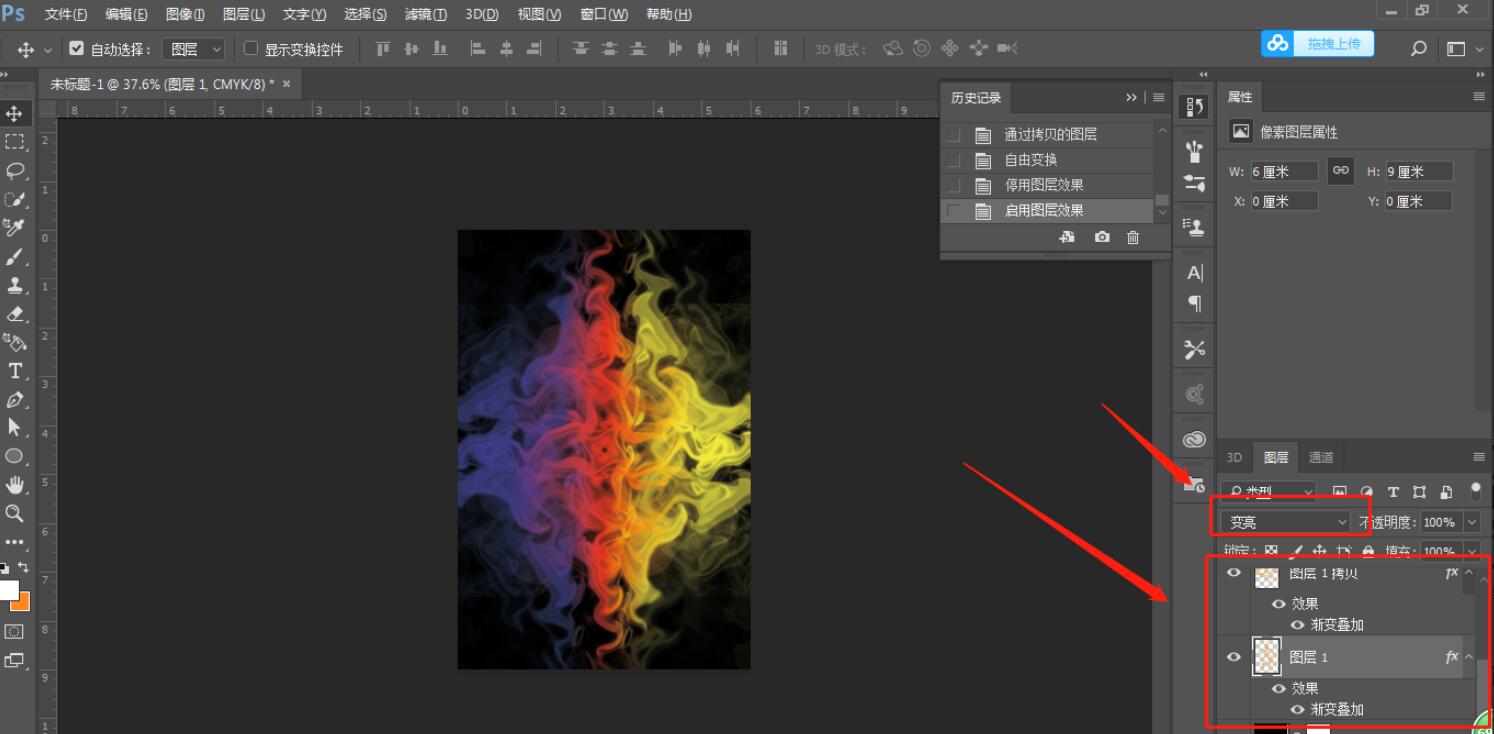Delete current state trash icon in History
The height and width of the screenshot is (734, 1494).
point(1133,237)
